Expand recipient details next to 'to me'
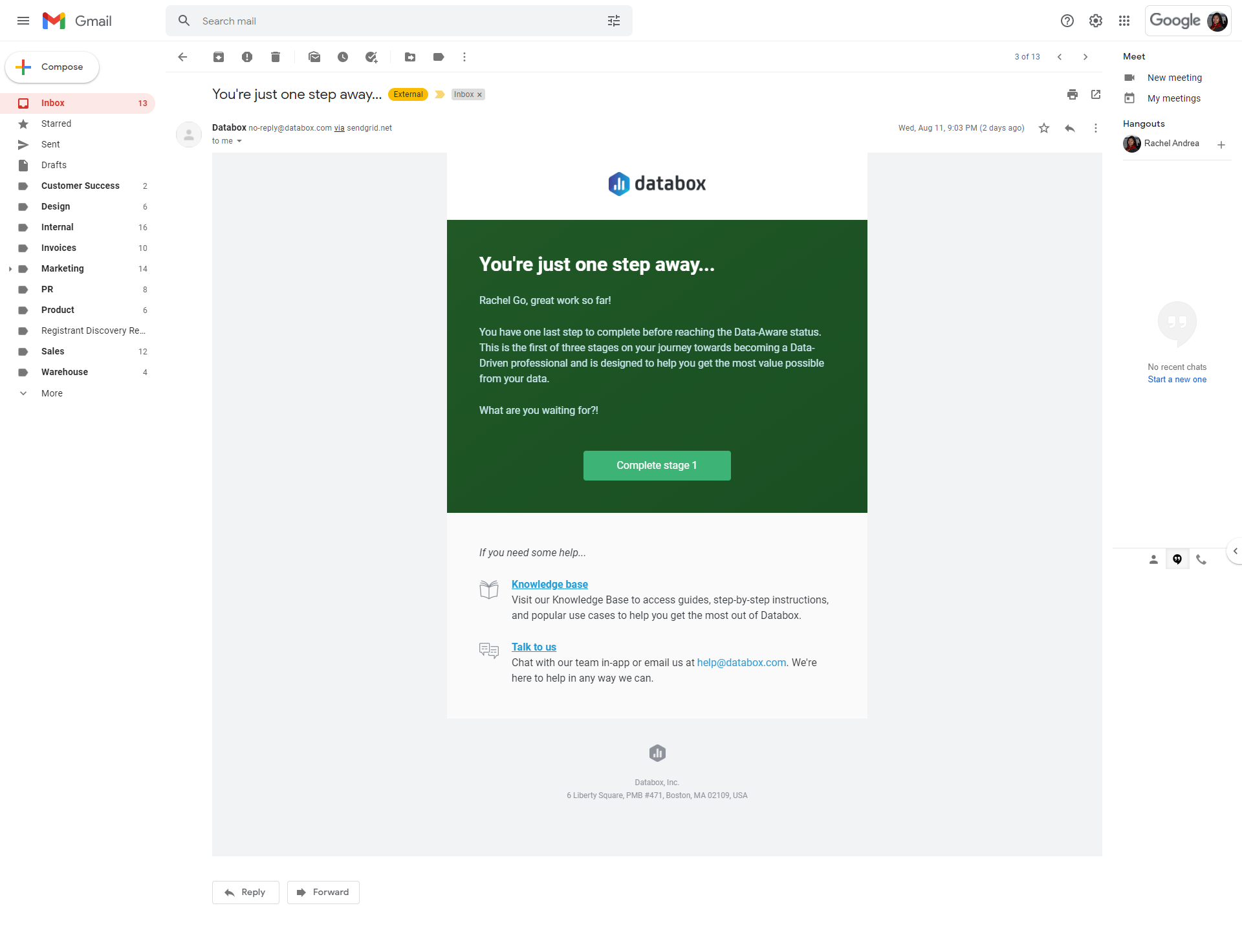Screen dimensions: 1242x952 coord(239,141)
